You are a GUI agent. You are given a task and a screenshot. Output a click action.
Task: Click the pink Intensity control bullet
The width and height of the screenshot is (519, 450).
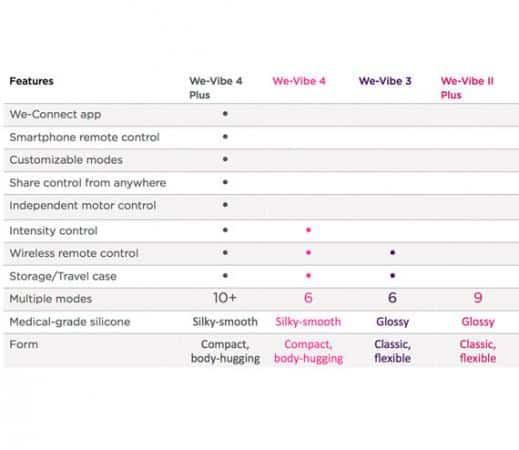point(308,230)
